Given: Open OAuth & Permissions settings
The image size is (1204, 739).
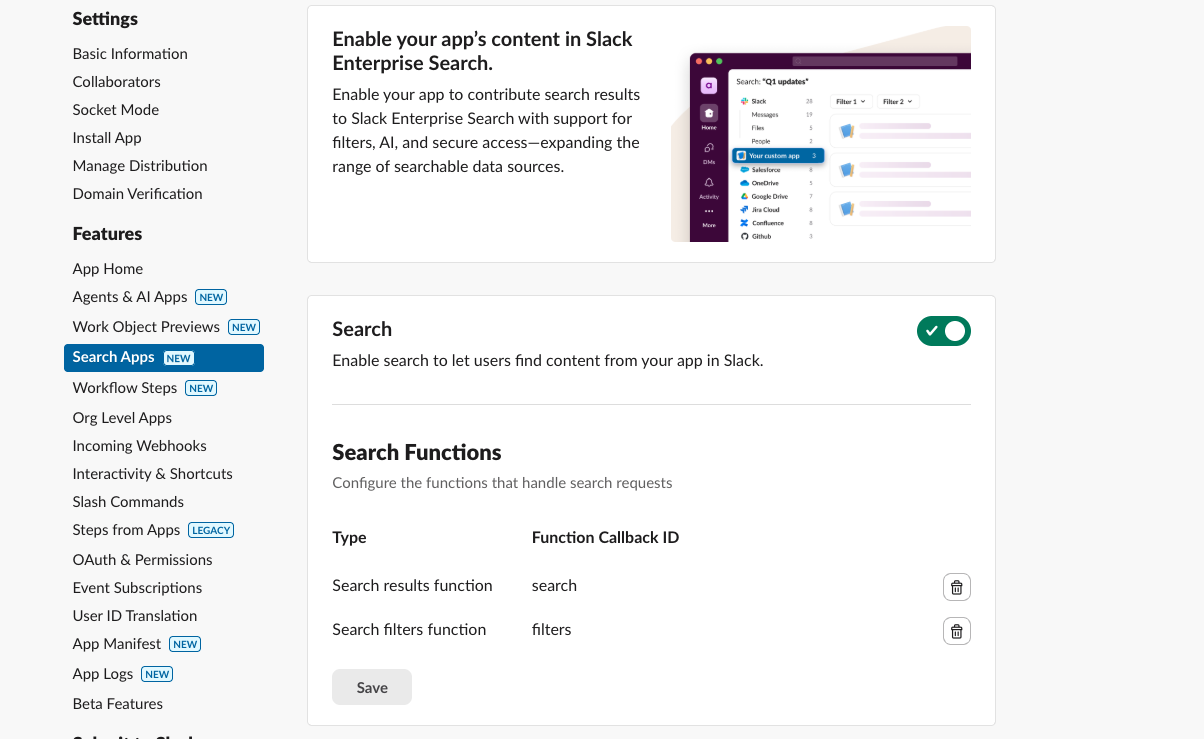Looking at the screenshot, I should [x=142, y=559].
